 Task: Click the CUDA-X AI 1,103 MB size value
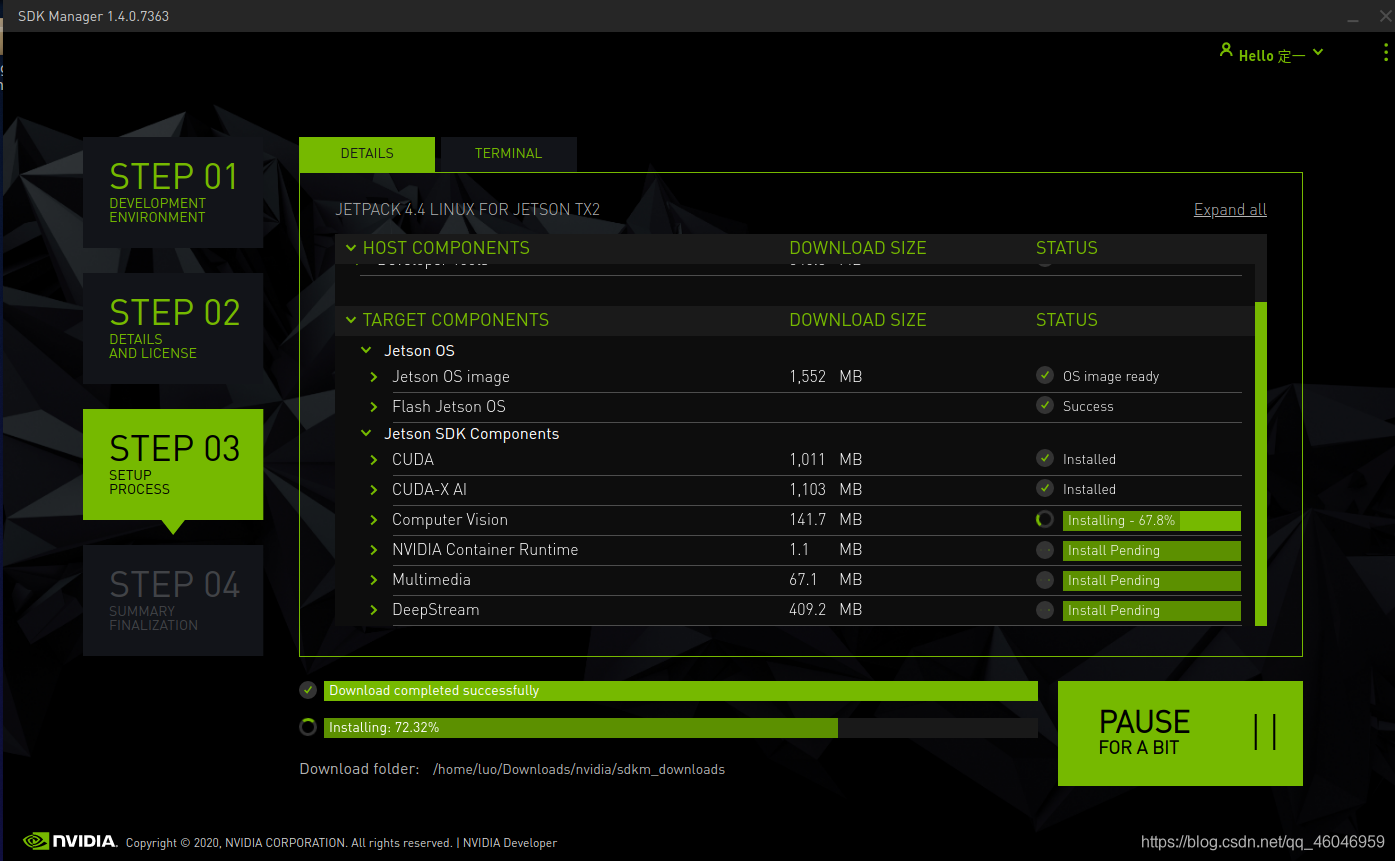pyautogui.click(x=825, y=490)
